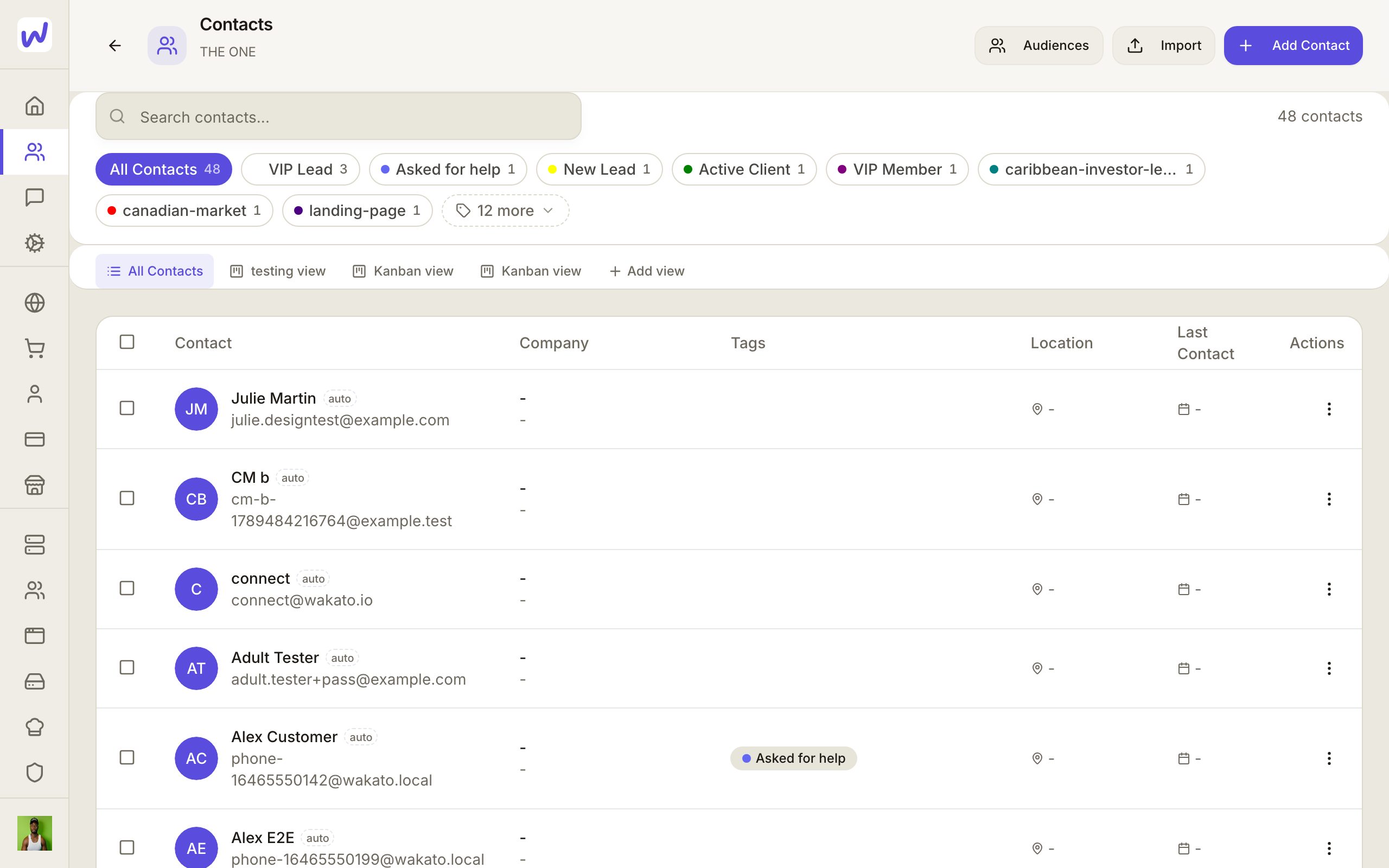Filter by New Lead yellow tag
This screenshot has height=868, width=1389.
[x=599, y=169]
